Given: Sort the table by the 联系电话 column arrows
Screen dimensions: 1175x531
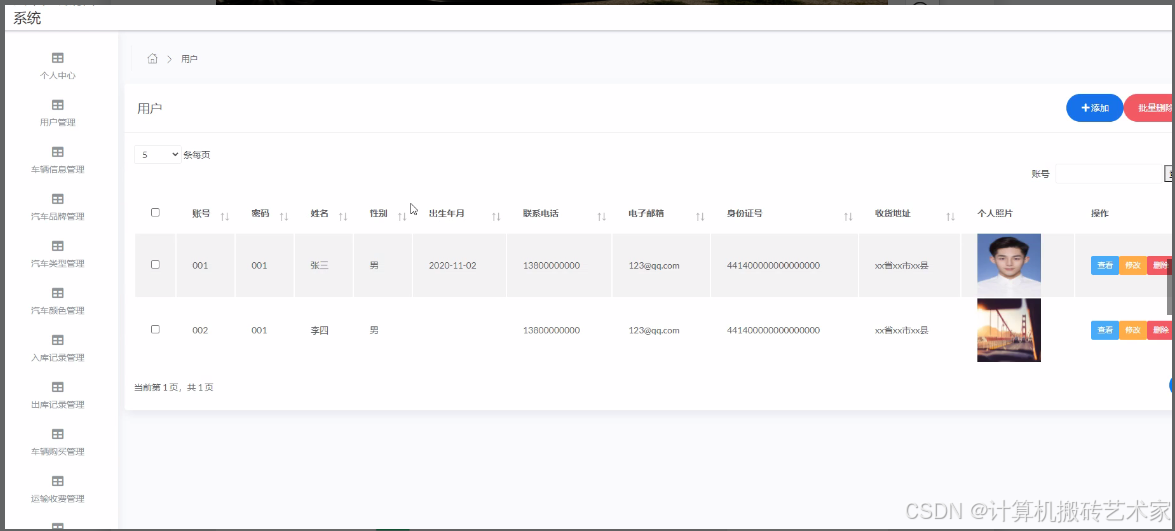Looking at the screenshot, I should (602, 216).
